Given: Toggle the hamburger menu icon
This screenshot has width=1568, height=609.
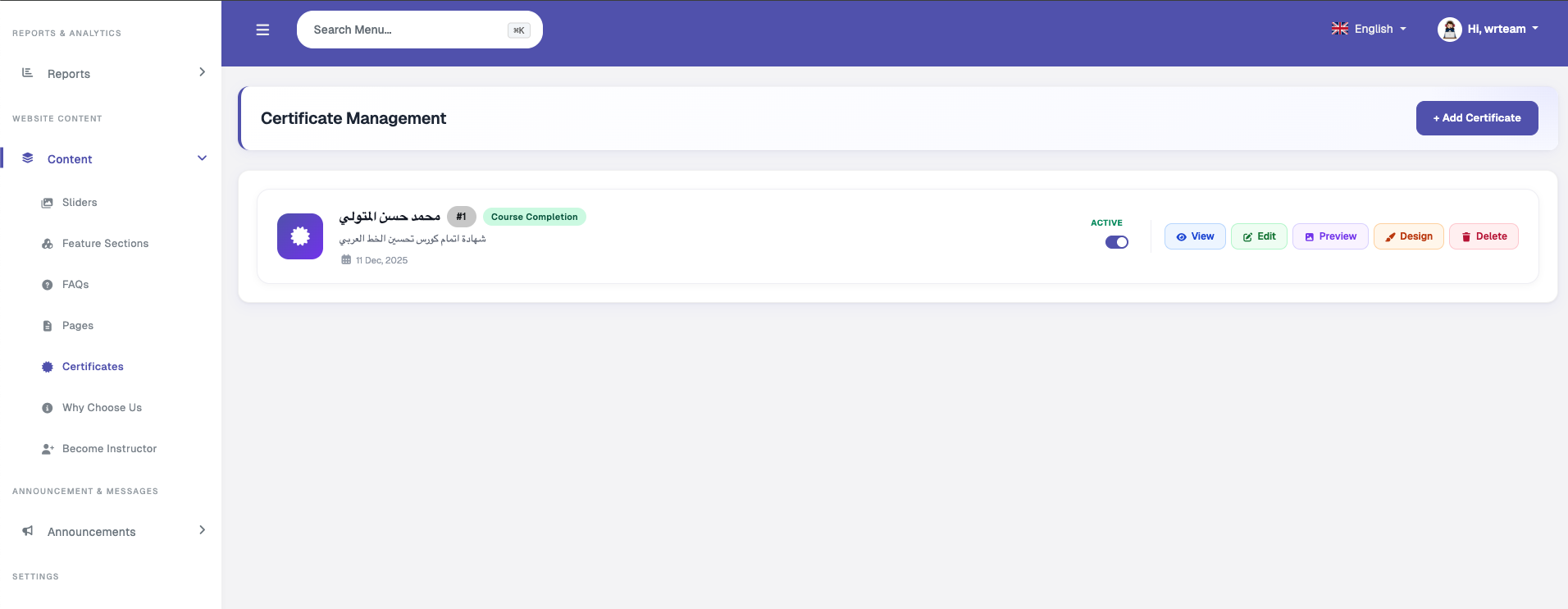Looking at the screenshot, I should click(x=262, y=30).
